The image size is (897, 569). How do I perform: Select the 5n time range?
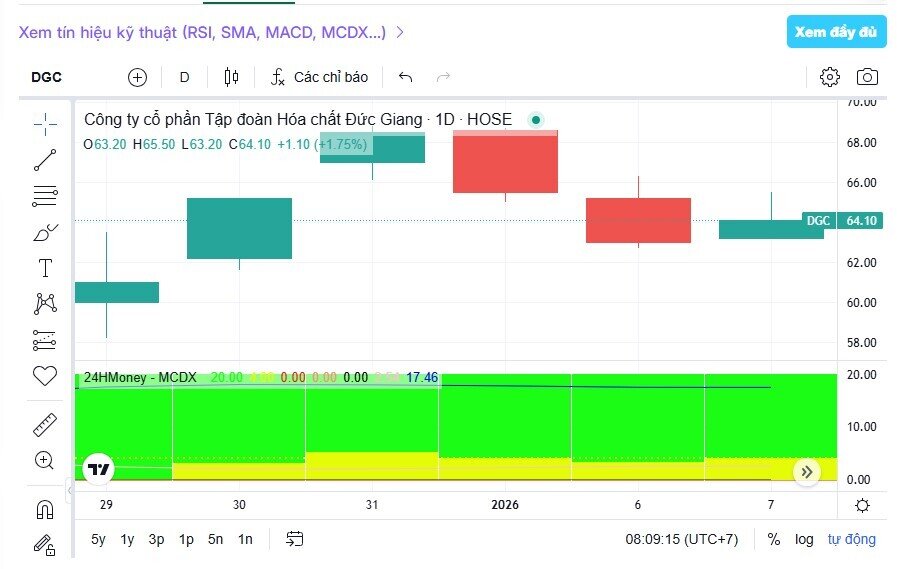tap(215, 539)
